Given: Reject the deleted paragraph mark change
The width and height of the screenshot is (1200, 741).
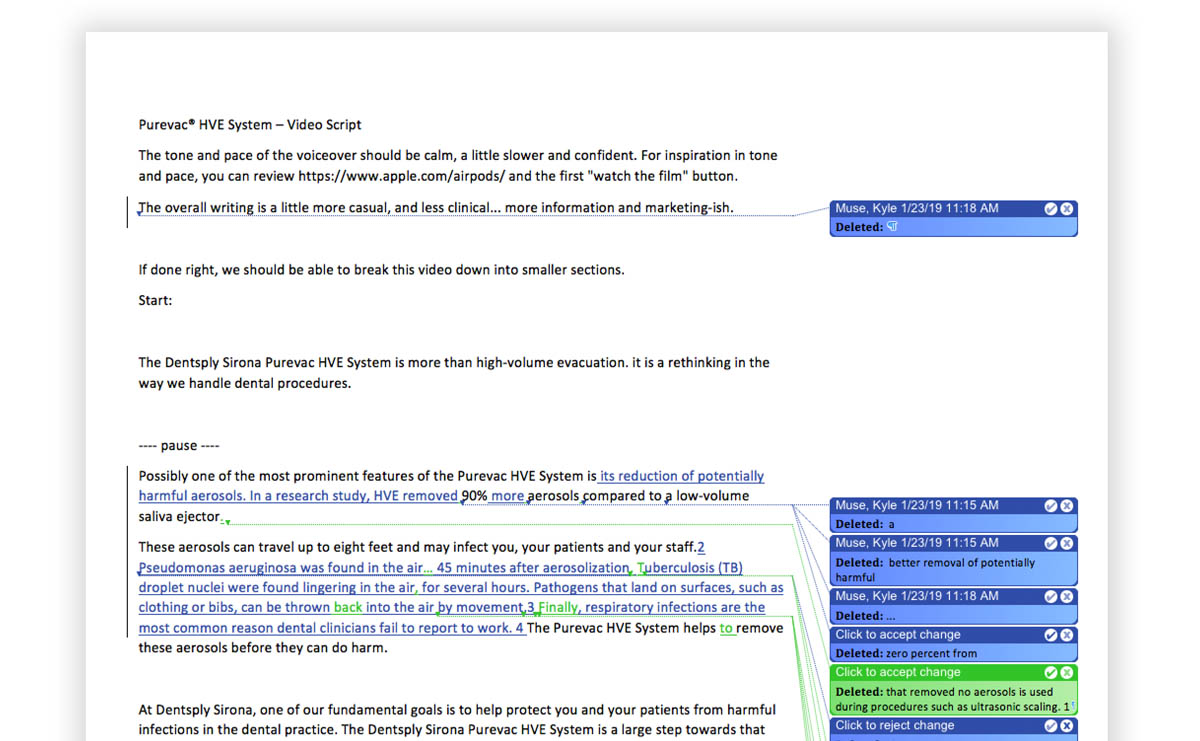Looking at the screenshot, I should click(x=1067, y=209).
